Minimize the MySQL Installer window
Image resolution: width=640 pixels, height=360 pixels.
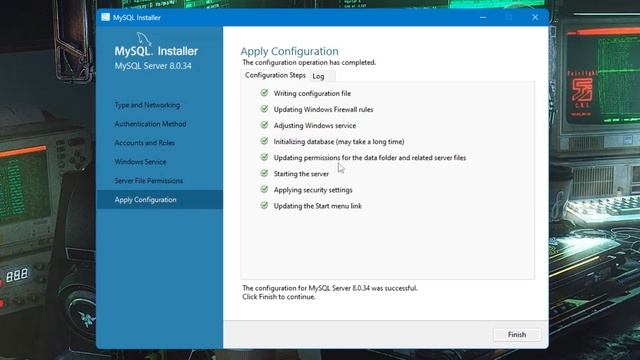483,18
